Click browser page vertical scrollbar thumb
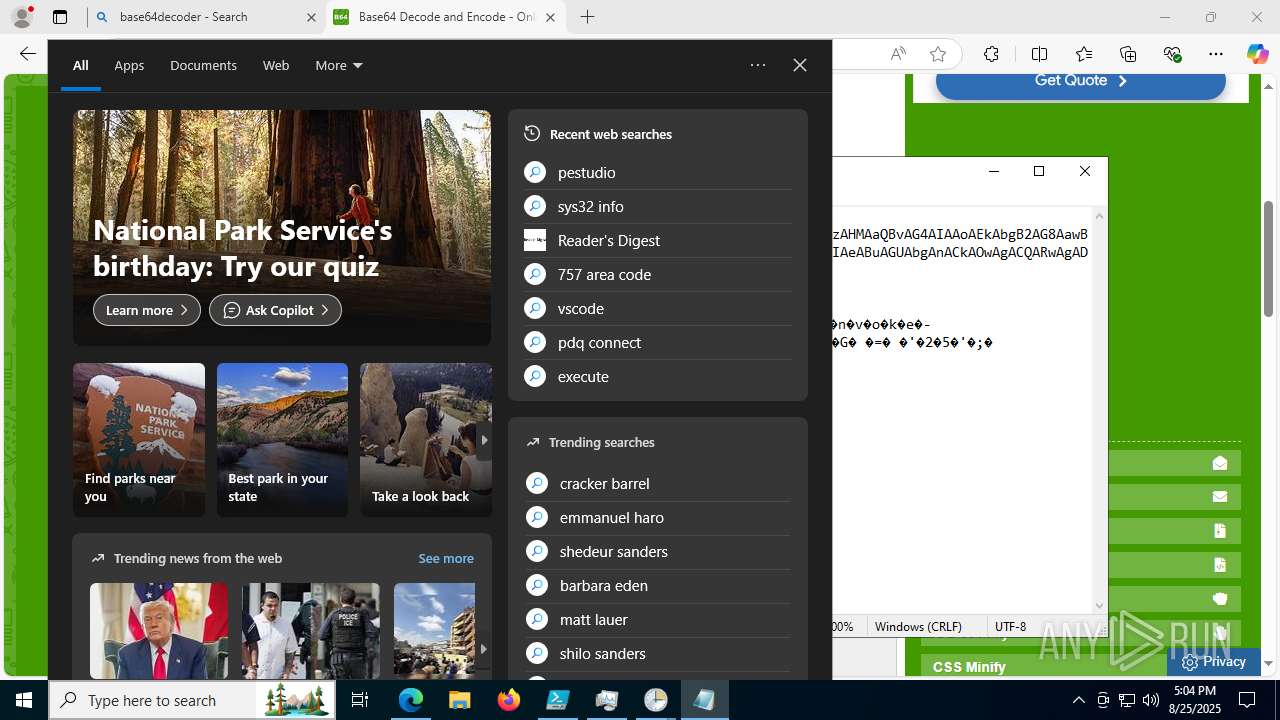The width and height of the screenshot is (1280, 720). tap(1268, 259)
